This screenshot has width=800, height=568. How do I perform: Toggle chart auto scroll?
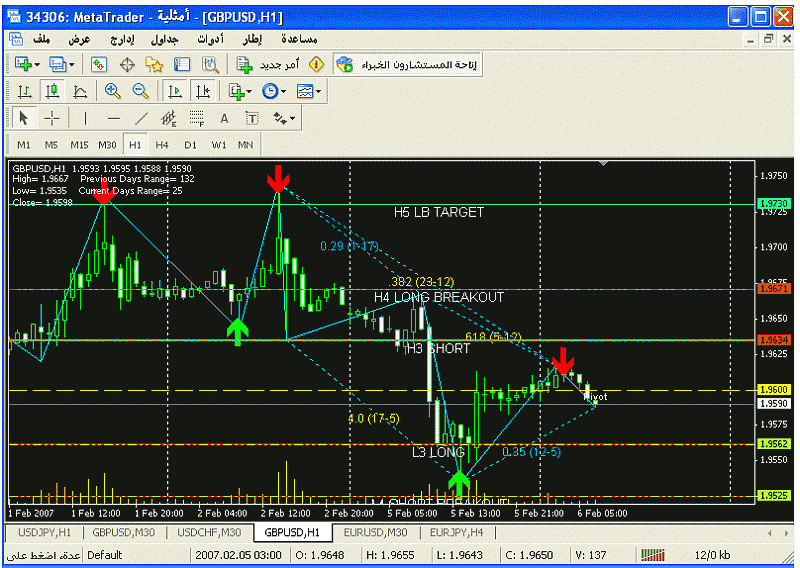(175, 91)
